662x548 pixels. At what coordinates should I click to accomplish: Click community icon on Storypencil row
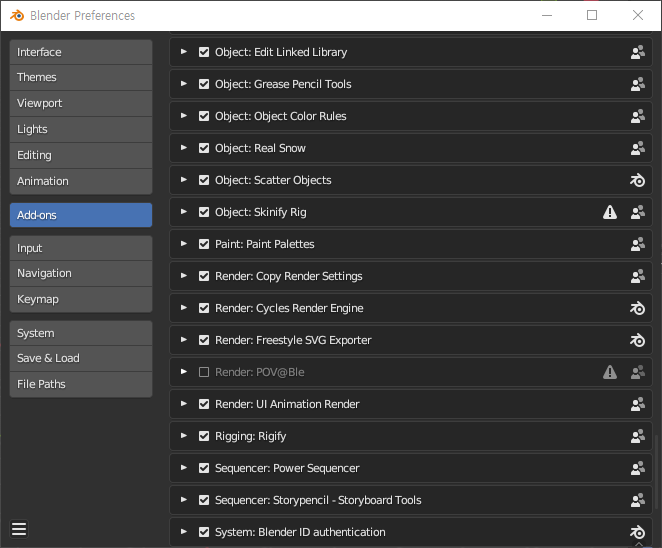(x=638, y=500)
